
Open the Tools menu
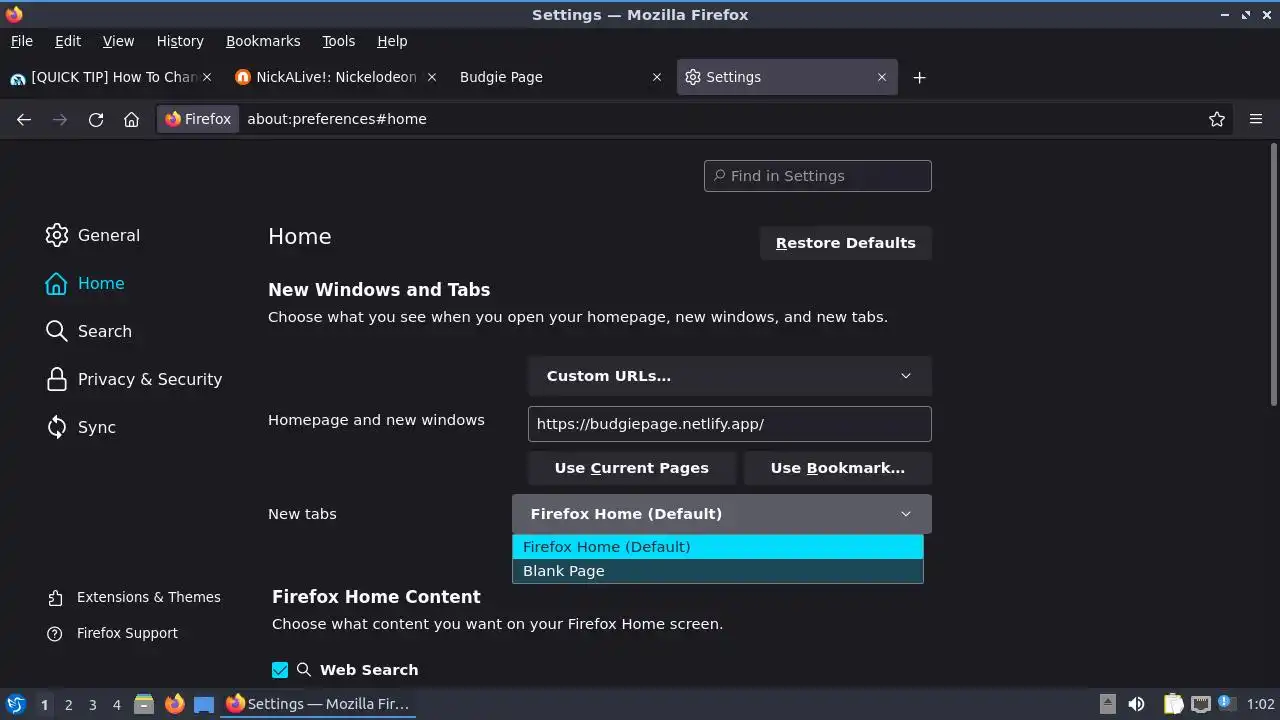click(339, 41)
